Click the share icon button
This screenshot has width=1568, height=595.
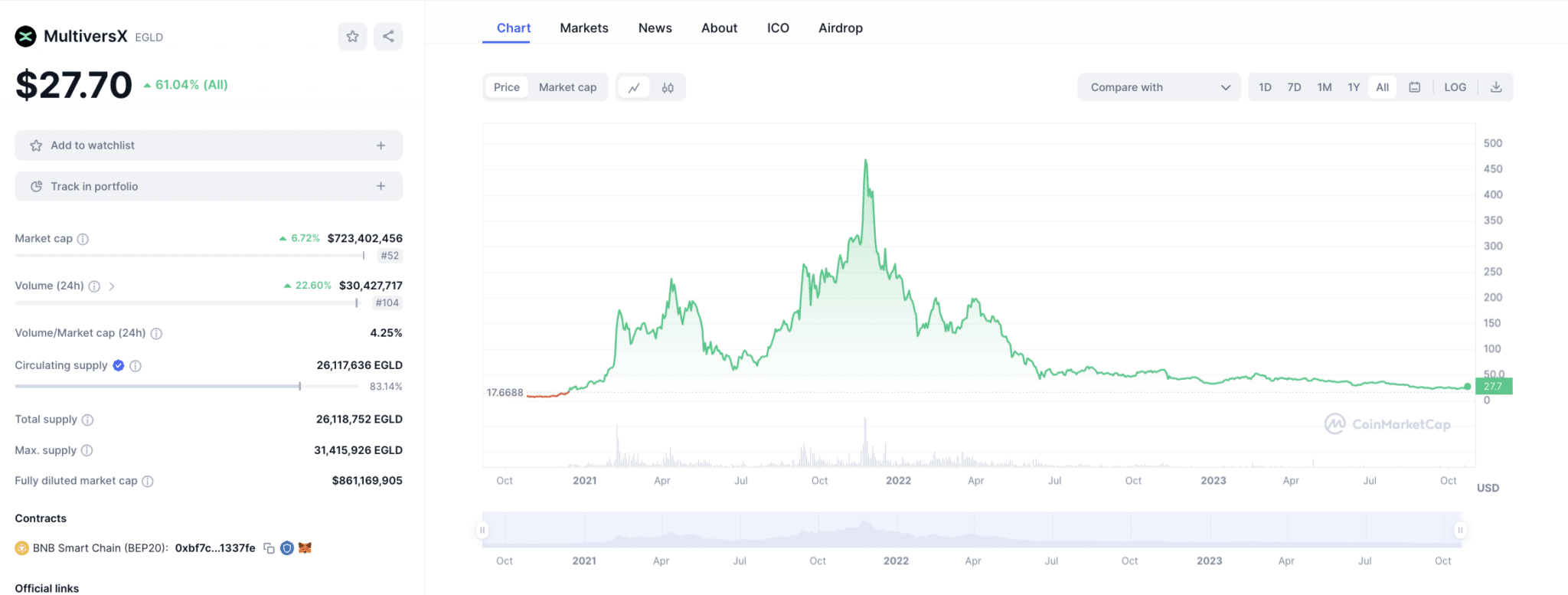(388, 36)
